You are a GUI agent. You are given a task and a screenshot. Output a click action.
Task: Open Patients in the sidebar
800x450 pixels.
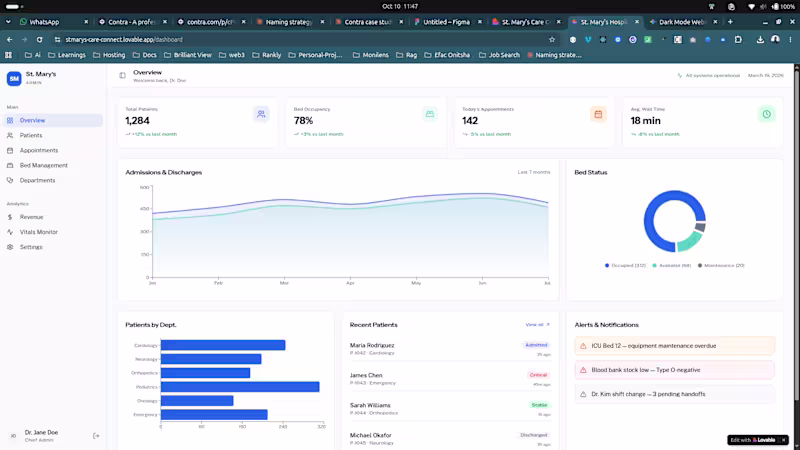[x=53, y=135]
